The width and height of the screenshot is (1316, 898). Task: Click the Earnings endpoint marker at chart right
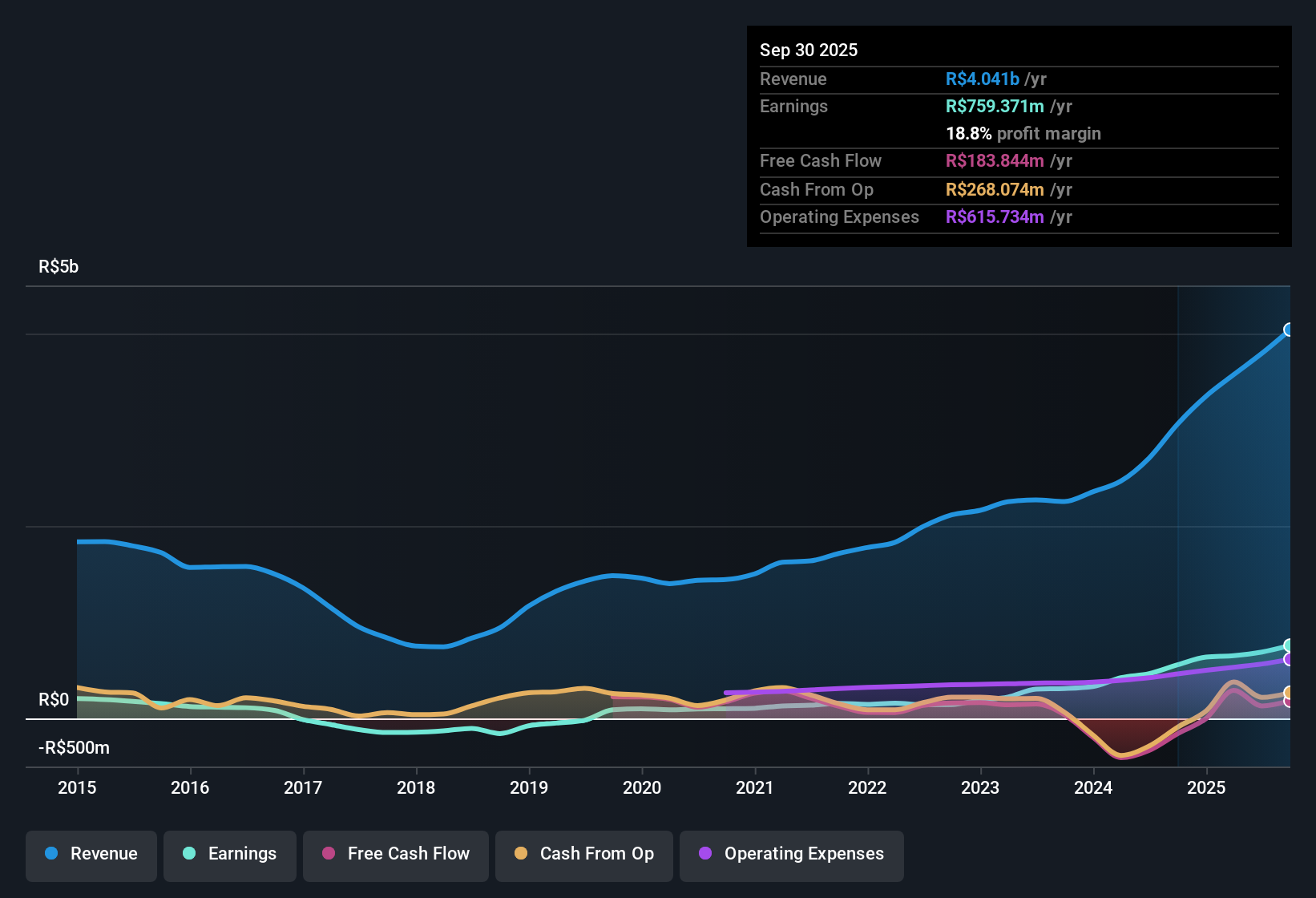pyautogui.click(x=1289, y=645)
